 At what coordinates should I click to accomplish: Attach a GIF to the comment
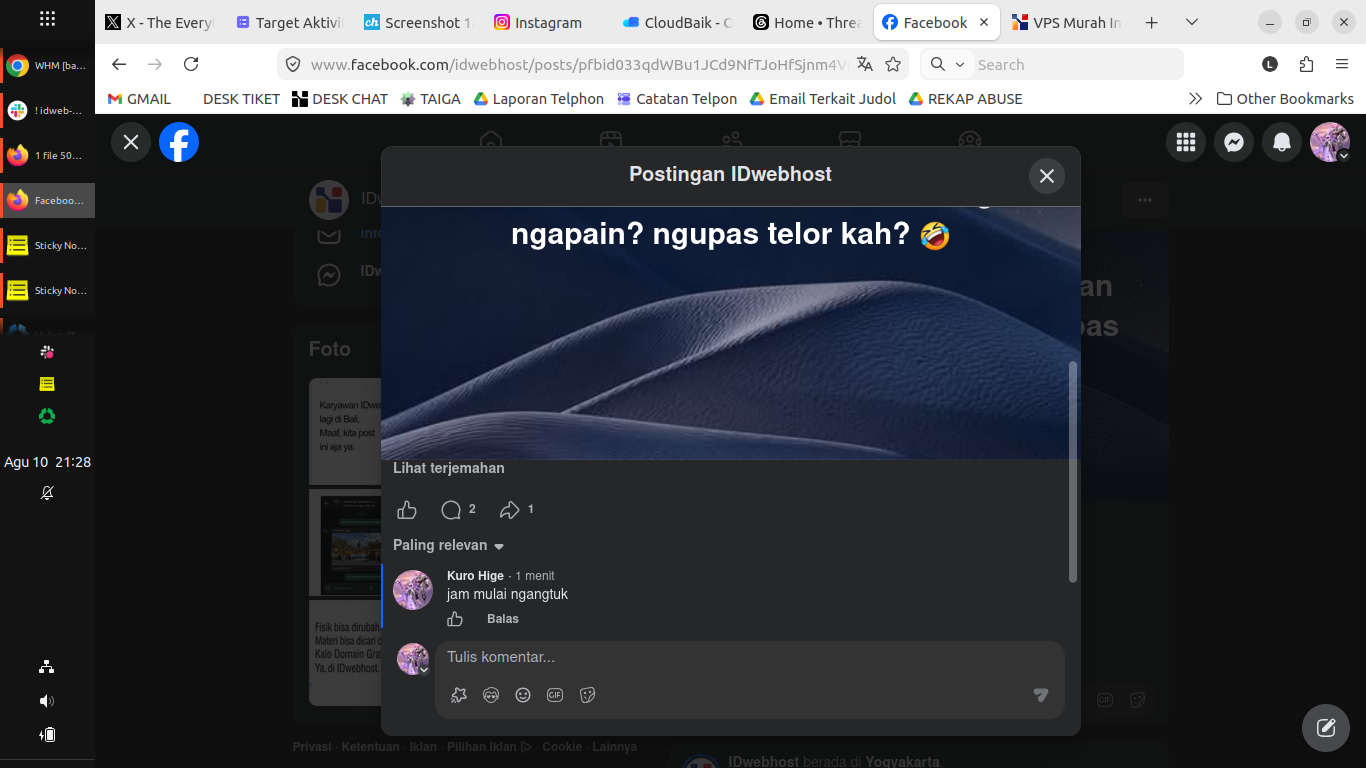555,695
